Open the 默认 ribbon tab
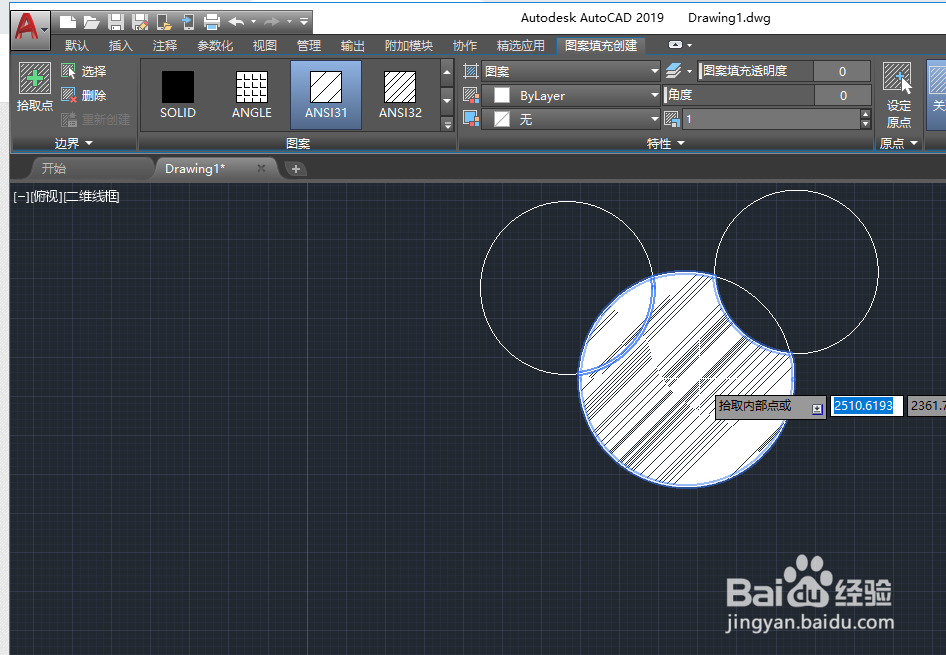This screenshot has height=655, width=946. click(77, 46)
